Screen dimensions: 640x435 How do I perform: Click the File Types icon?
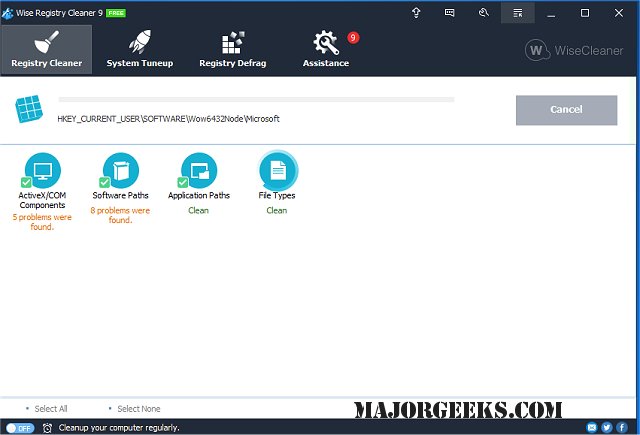point(277,170)
